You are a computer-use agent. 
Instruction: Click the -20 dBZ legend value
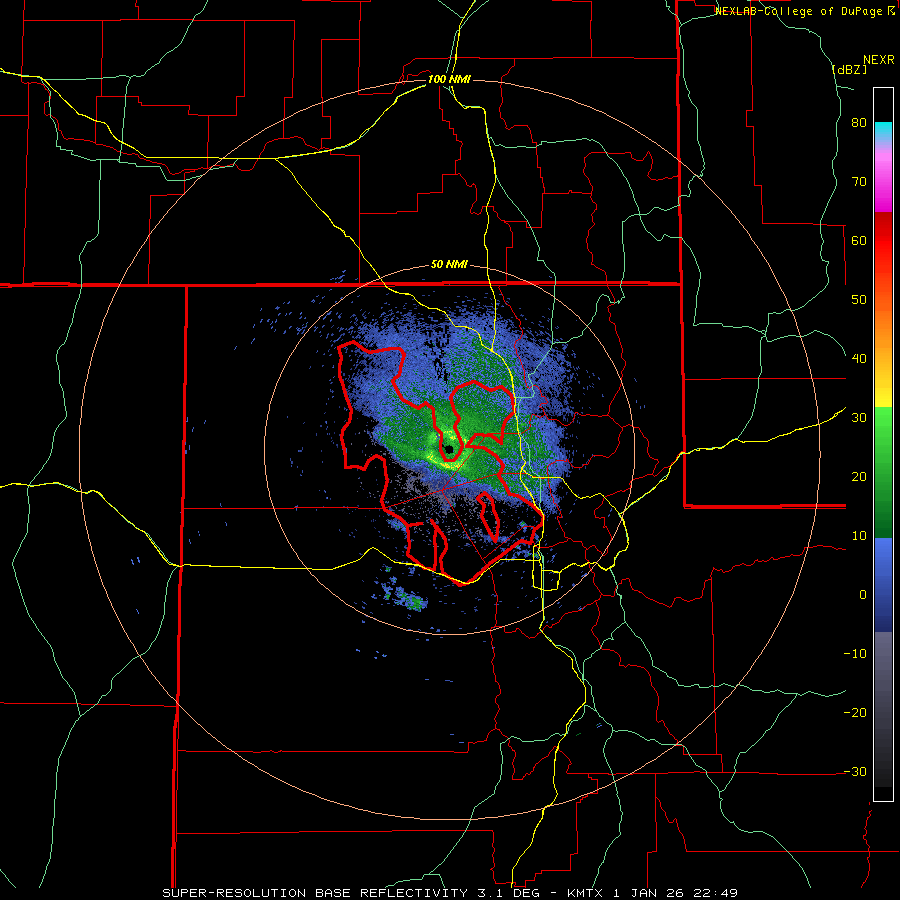pyautogui.click(x=855, y=713)
